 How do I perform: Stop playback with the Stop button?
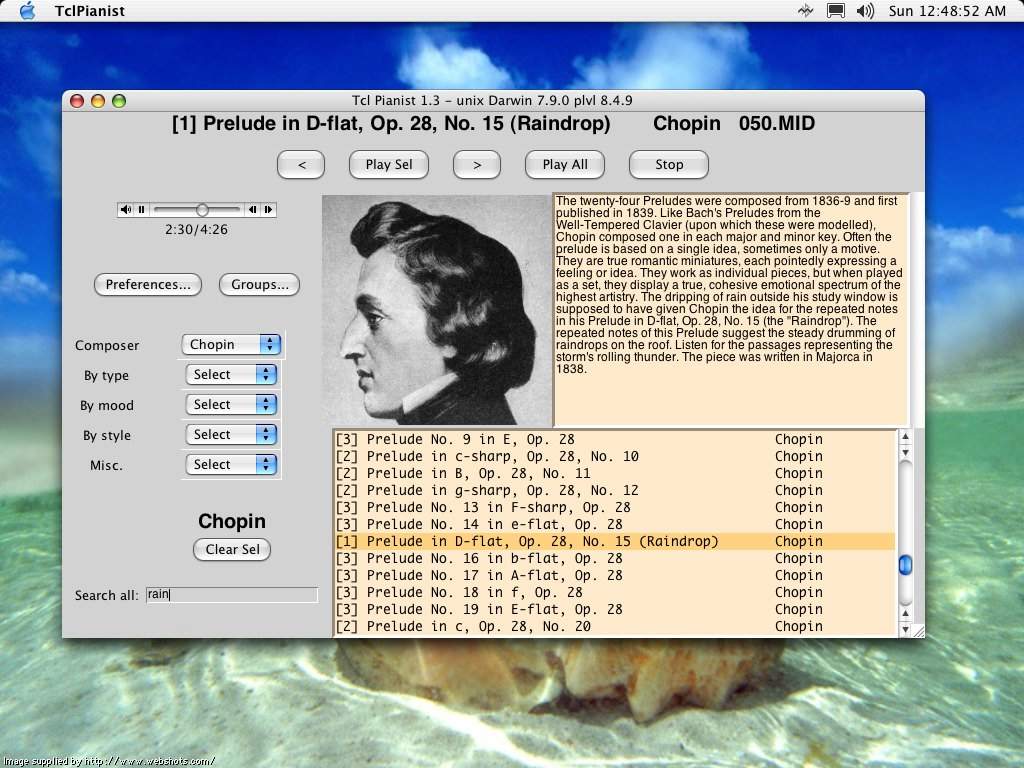[667, 164]
